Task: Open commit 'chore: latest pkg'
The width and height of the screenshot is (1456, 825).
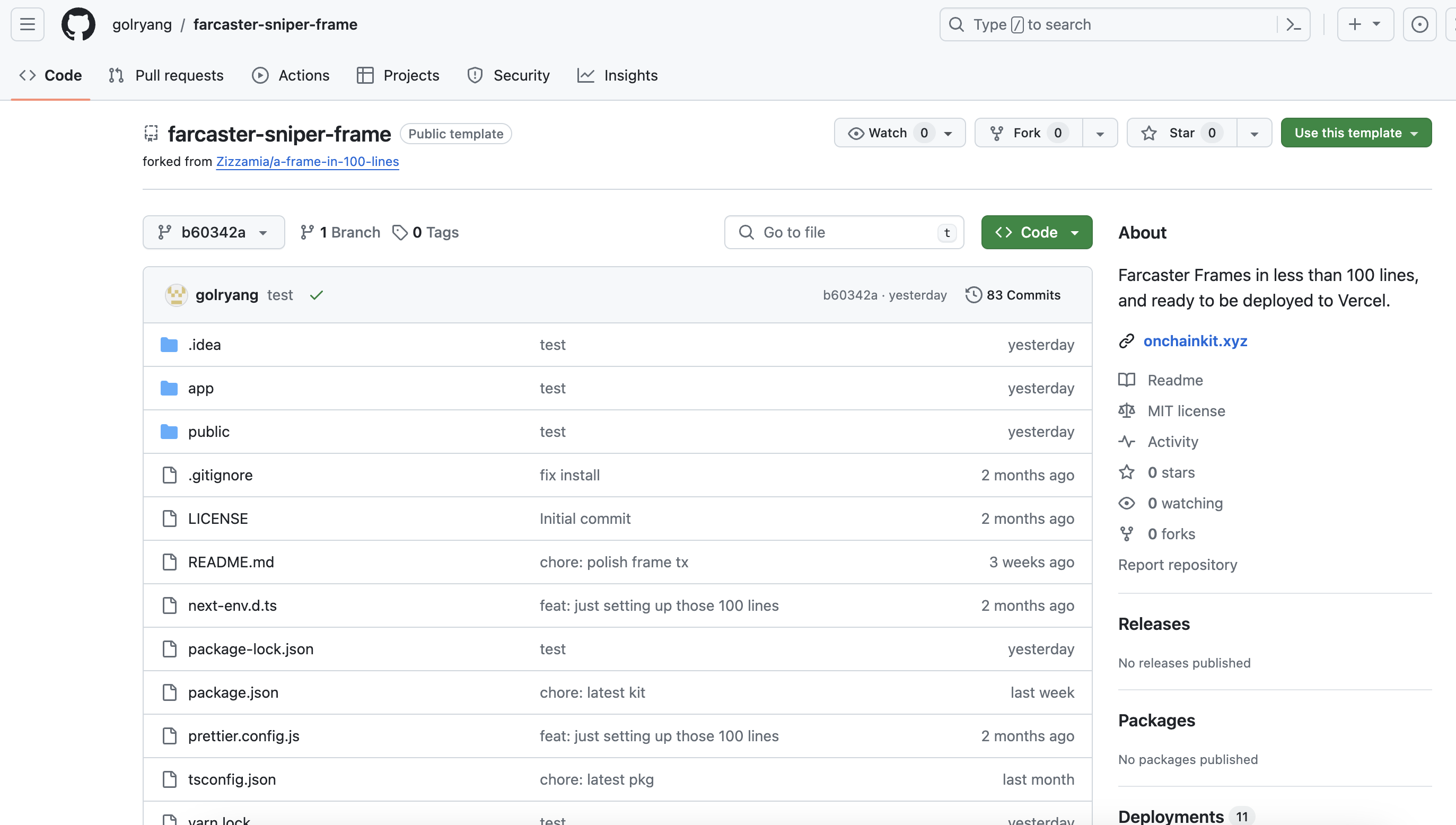Action: pyautogui.click(x=597, y=779)
